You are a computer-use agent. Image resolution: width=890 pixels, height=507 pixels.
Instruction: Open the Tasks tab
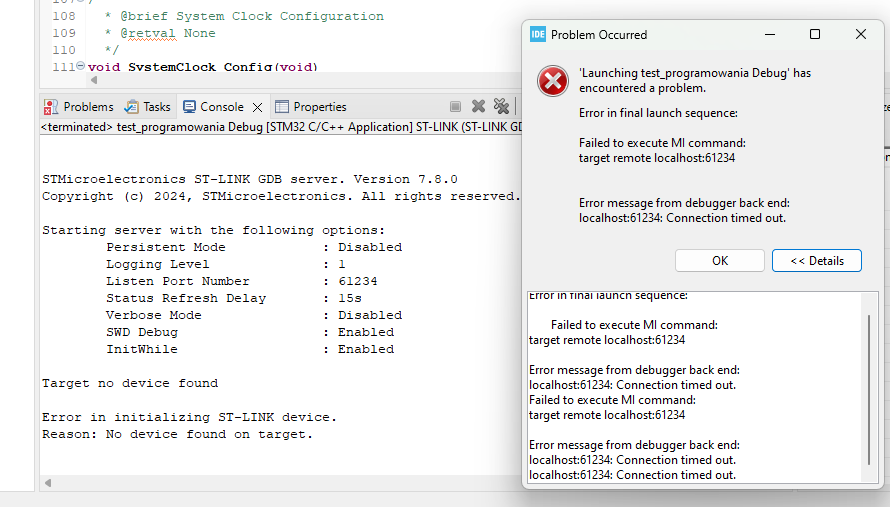pyautogui.click(x=148, y=107)
